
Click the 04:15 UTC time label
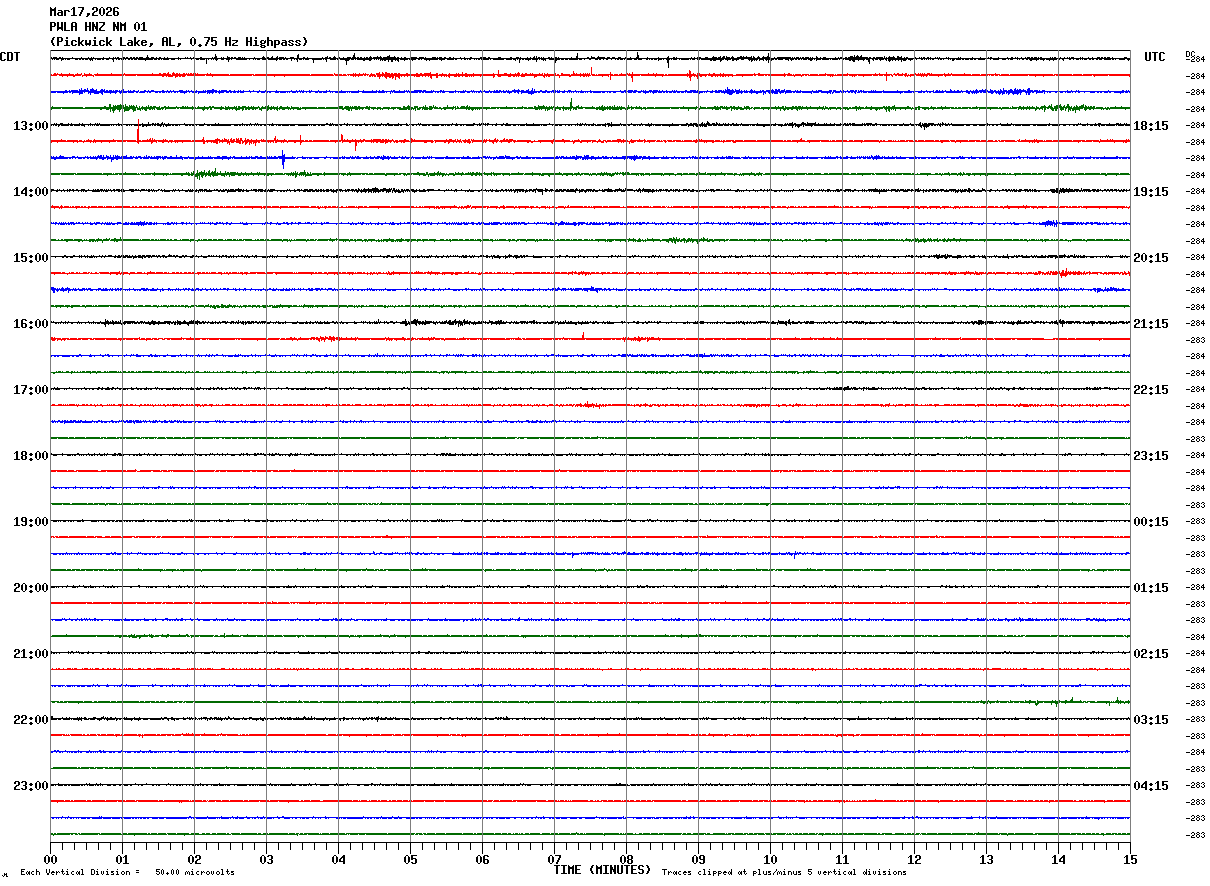pos(1151,786)
